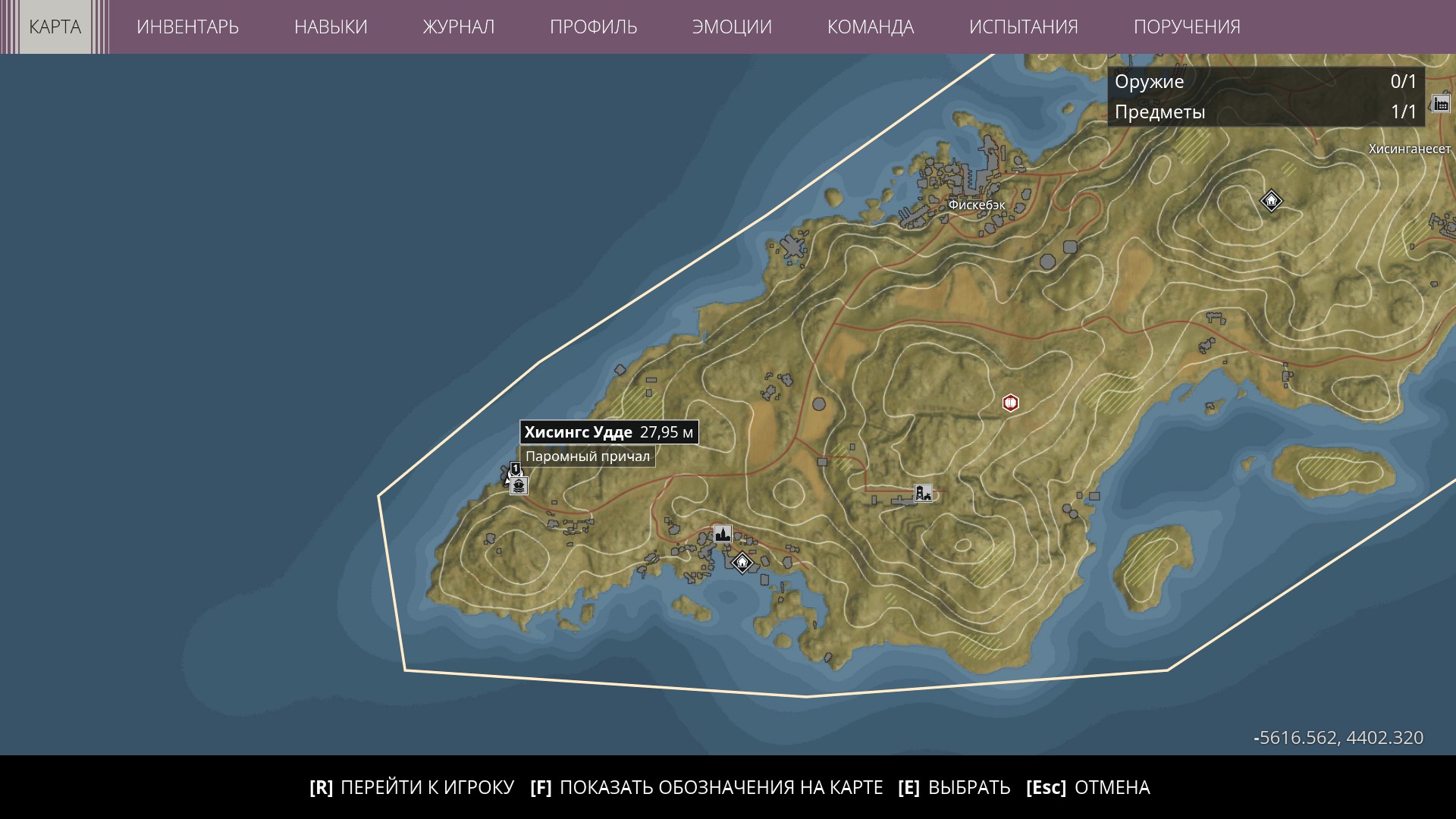Switch to the Команда tab
1456x819 pixels.
[x=871, y=27]
